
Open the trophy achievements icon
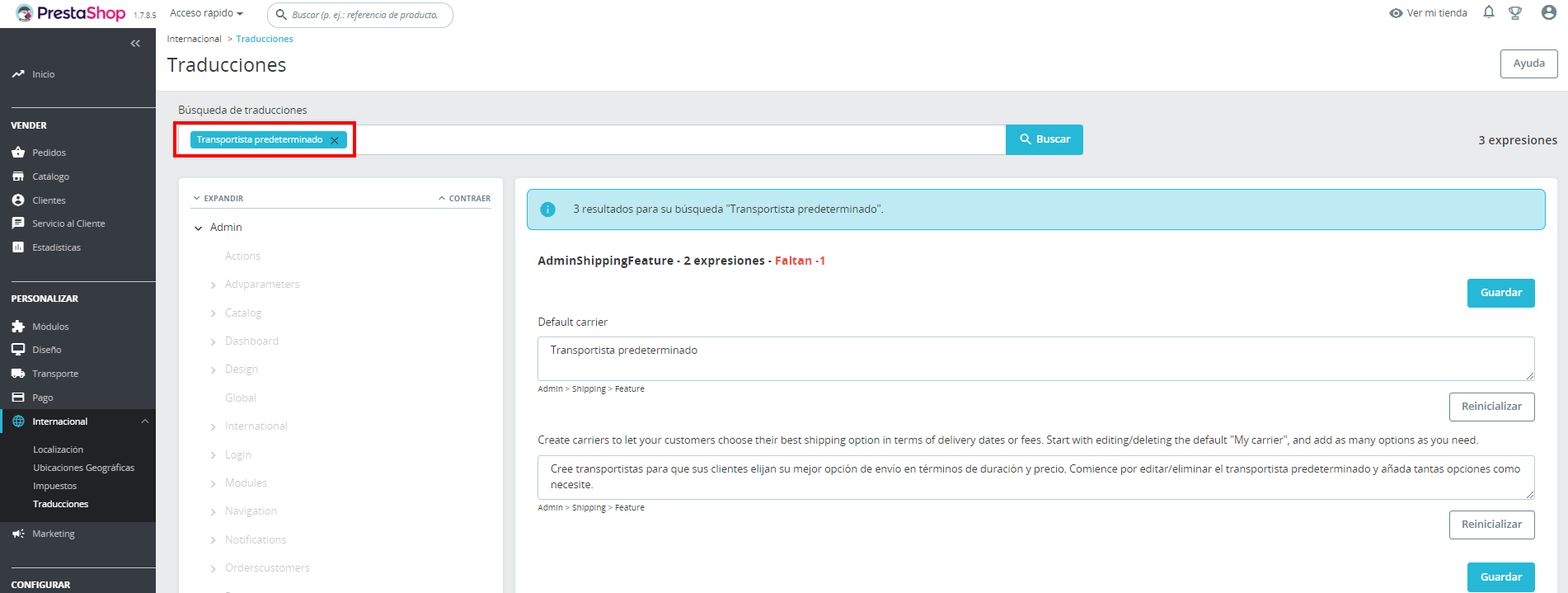[x=1515, y=13]
